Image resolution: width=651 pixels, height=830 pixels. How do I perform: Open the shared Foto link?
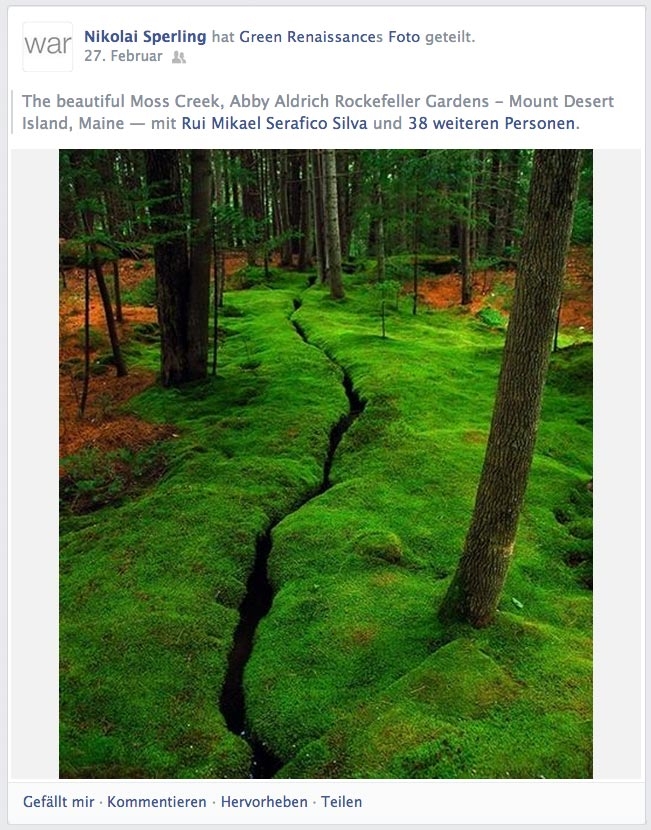point(404,37)
